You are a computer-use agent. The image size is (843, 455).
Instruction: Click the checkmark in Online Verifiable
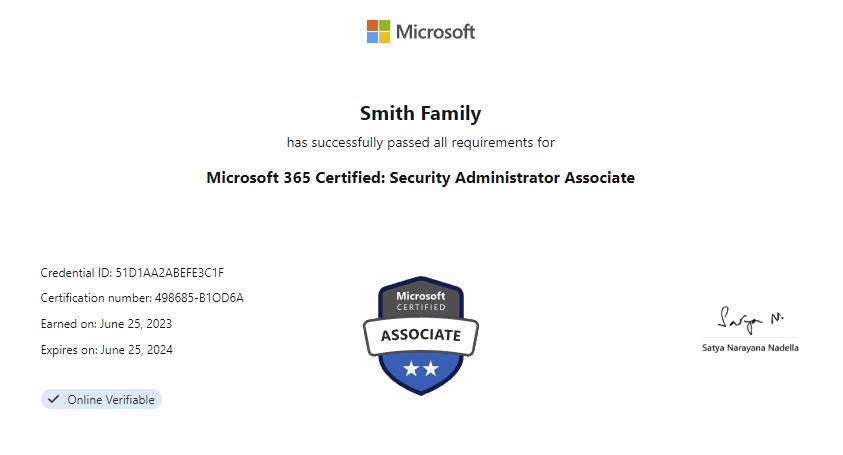53,399
